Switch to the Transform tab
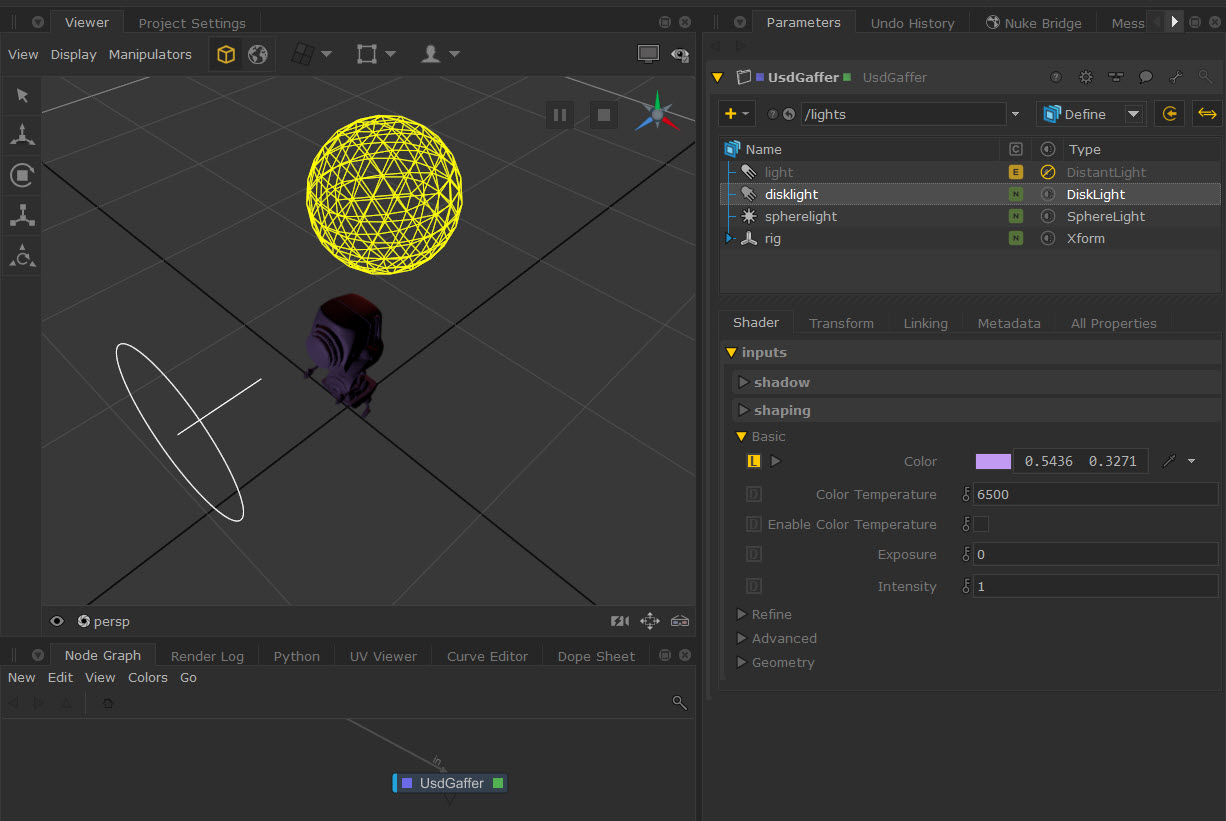Screen dimensions: 1226x821 (840, 323)
